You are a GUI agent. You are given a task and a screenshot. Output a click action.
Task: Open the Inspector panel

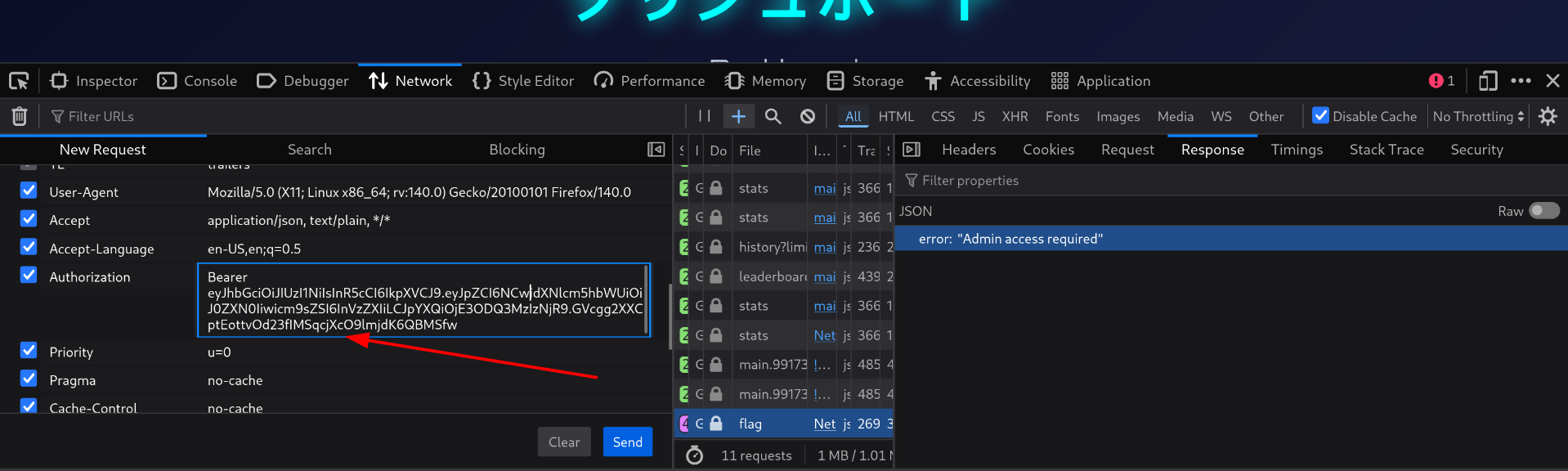point(94,81)
